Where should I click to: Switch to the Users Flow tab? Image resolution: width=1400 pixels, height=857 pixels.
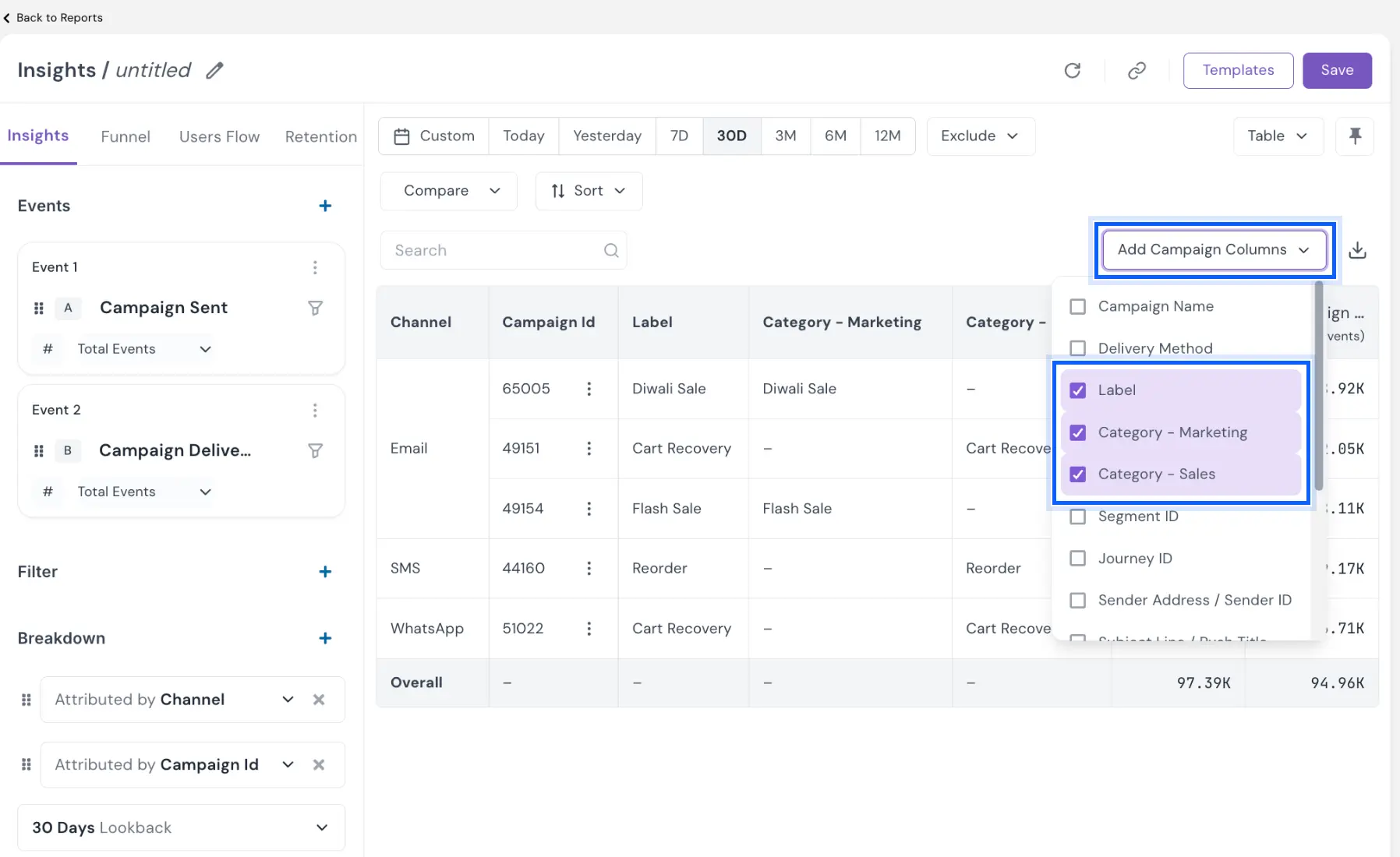coord(219,136)
